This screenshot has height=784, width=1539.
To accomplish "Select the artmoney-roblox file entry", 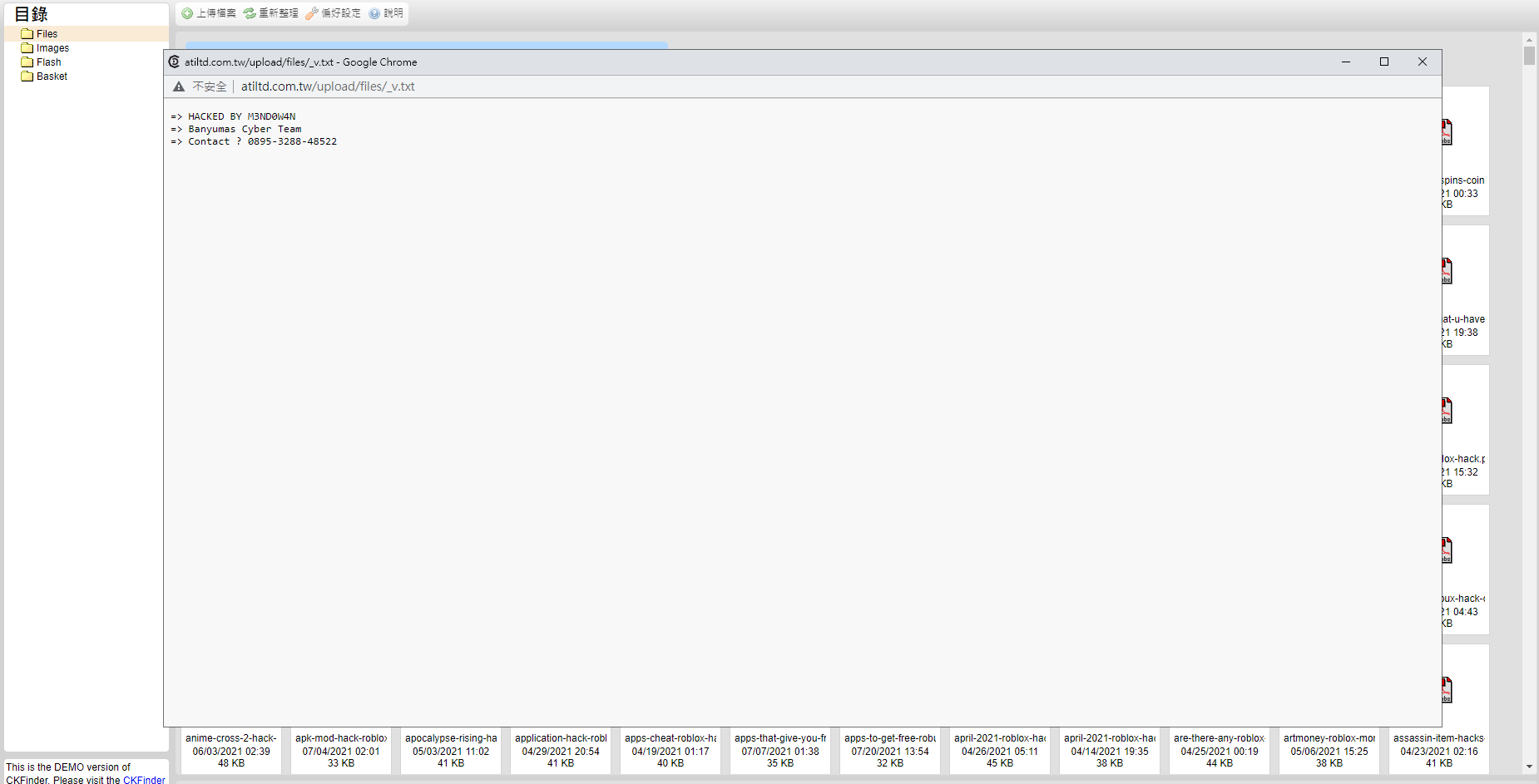I will coord(1329,750).
